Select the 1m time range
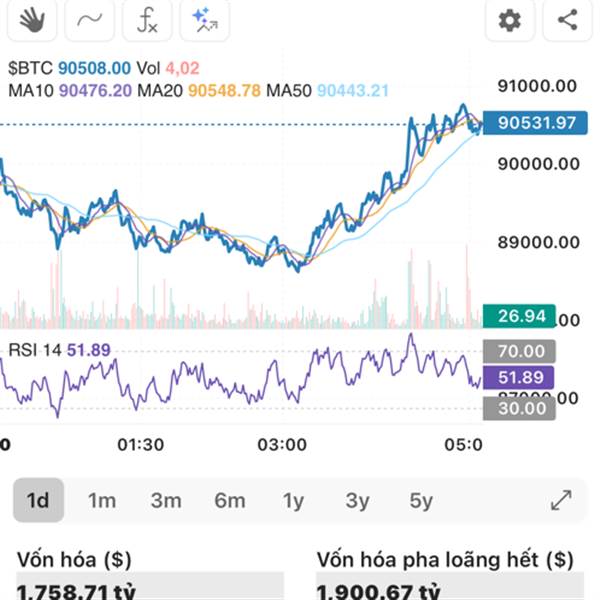The width and height of the screenshot is (600, 600). 102,500
